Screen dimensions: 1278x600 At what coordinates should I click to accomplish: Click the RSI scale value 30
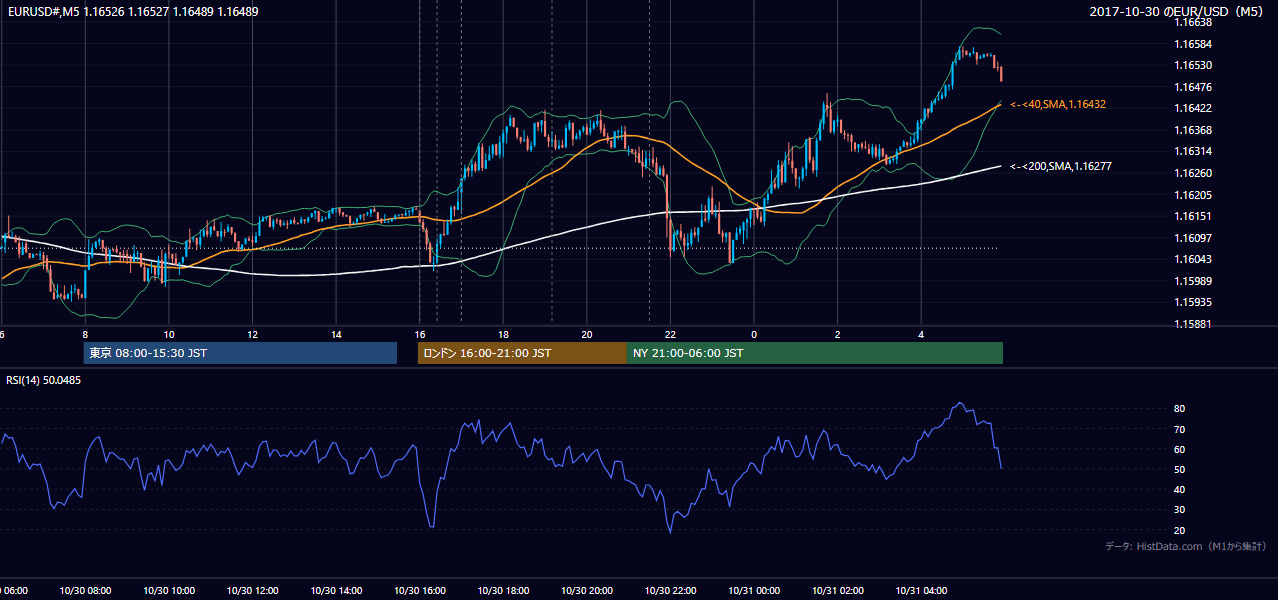[x=1180, y=510]
